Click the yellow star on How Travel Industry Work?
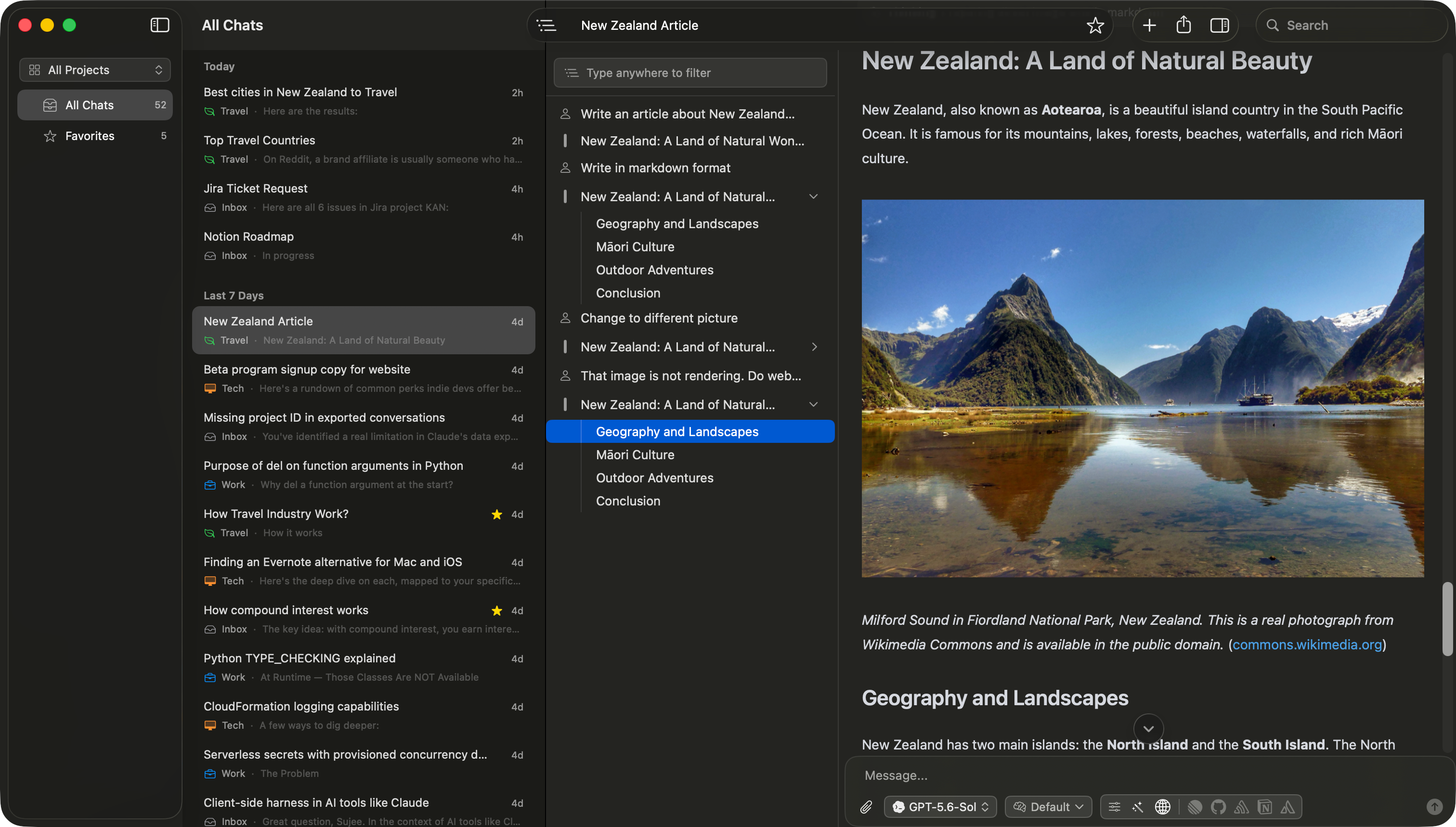Screen dimensions: 1456x827 click(496, 515)
